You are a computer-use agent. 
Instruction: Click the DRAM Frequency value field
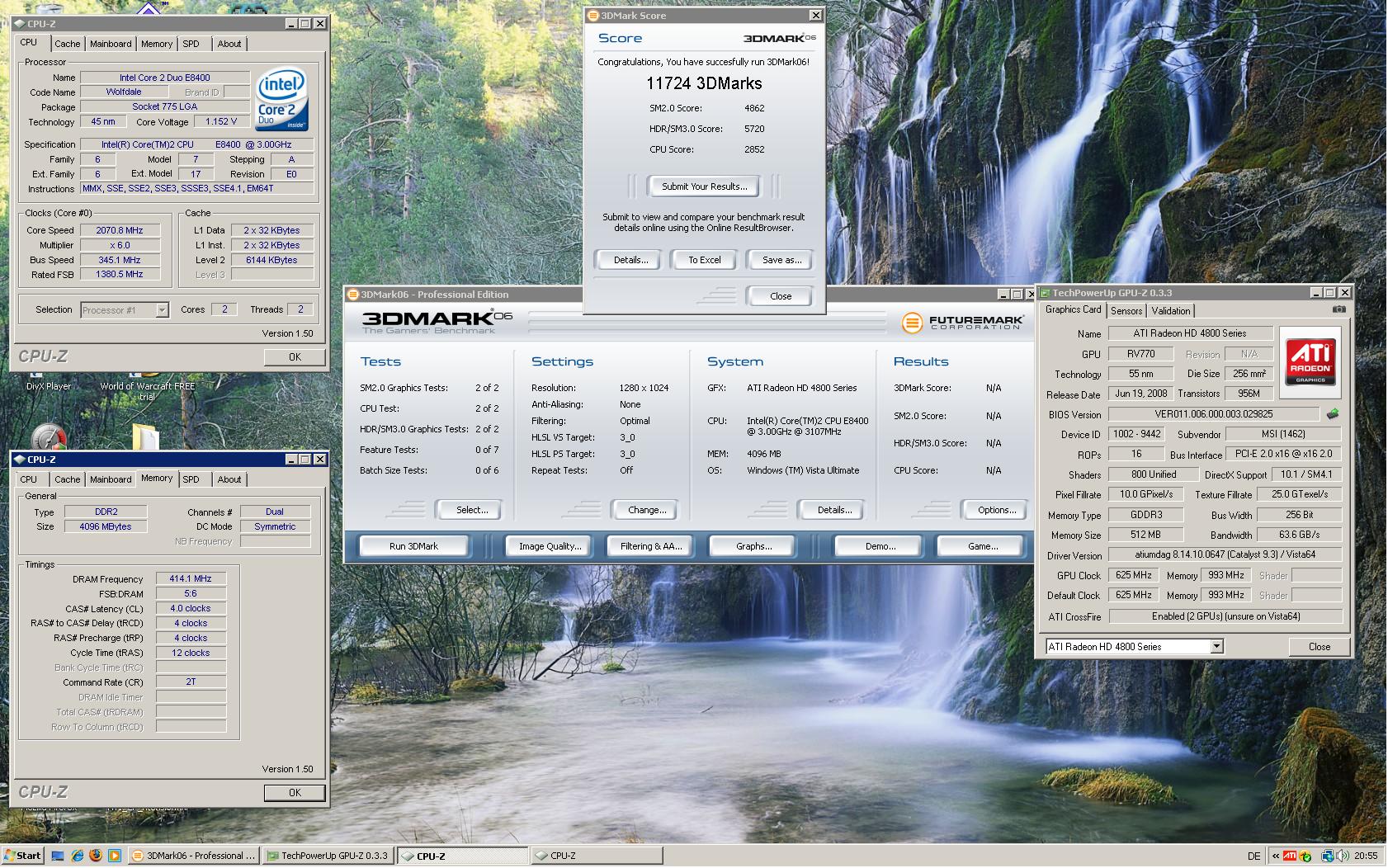[191, 579]
